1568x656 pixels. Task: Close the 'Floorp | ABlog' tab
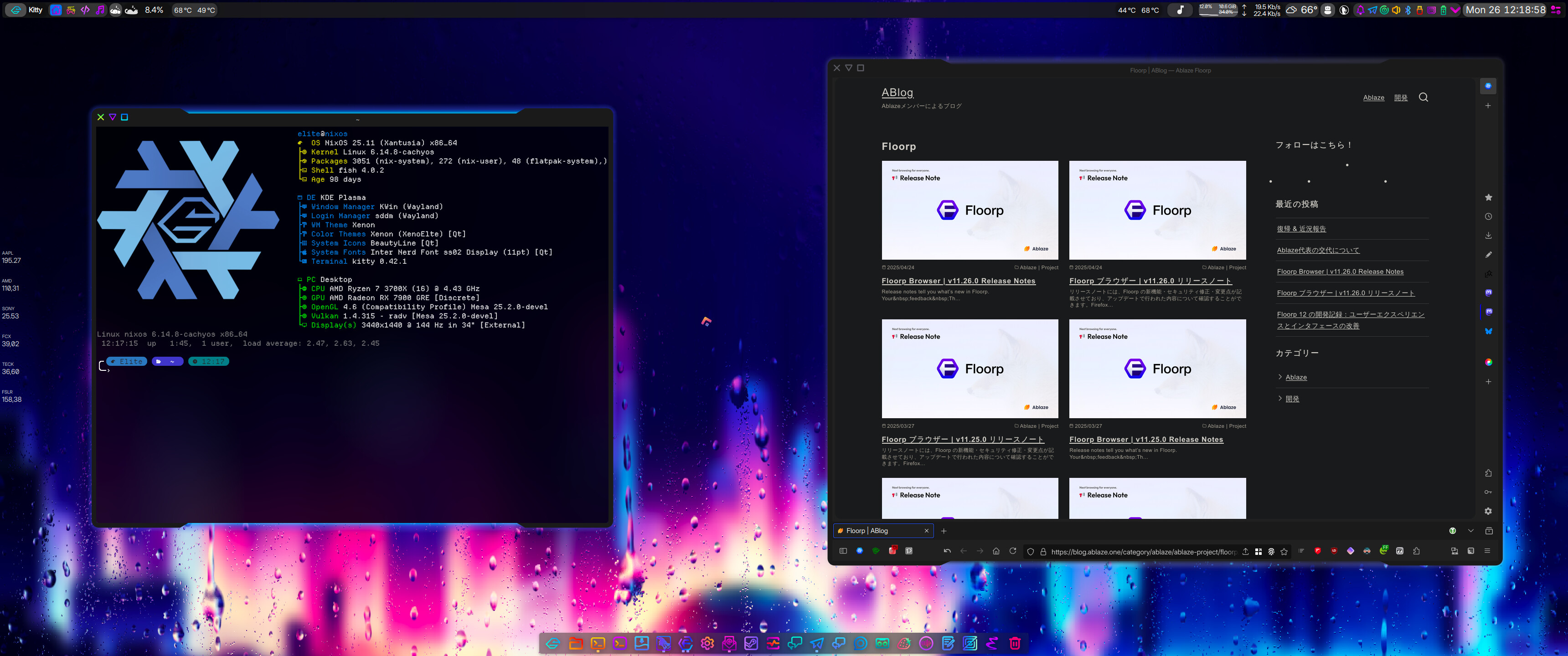926,531
